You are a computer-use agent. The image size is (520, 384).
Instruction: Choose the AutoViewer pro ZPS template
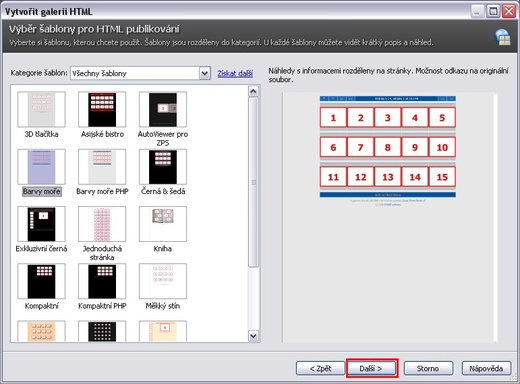(163, 109)
